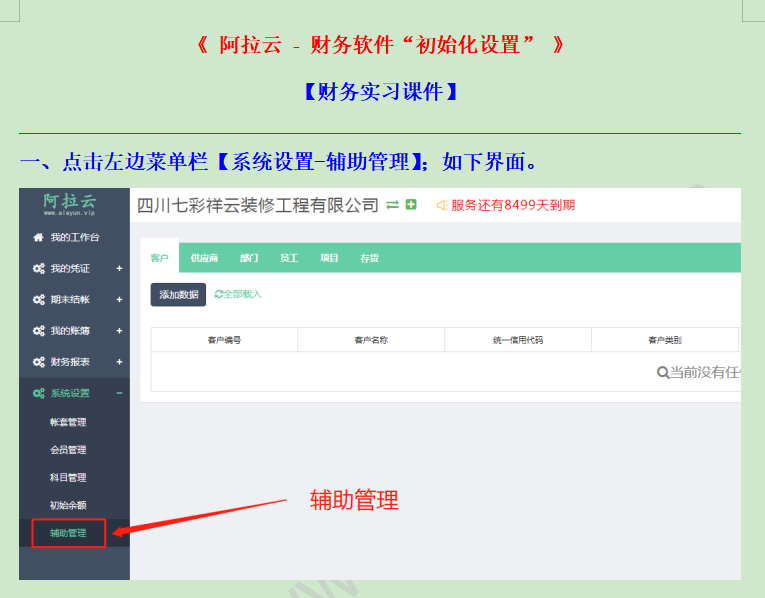Switch to the 部门 tab

pyautogui.click(x=249, y=258)
